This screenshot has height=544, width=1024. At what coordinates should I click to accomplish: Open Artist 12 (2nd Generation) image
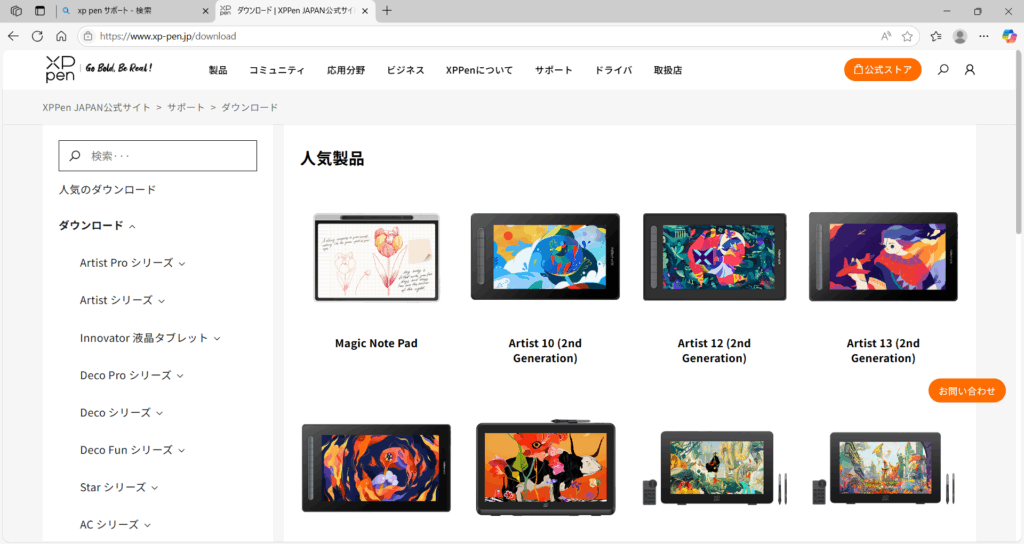click(714, 257)
